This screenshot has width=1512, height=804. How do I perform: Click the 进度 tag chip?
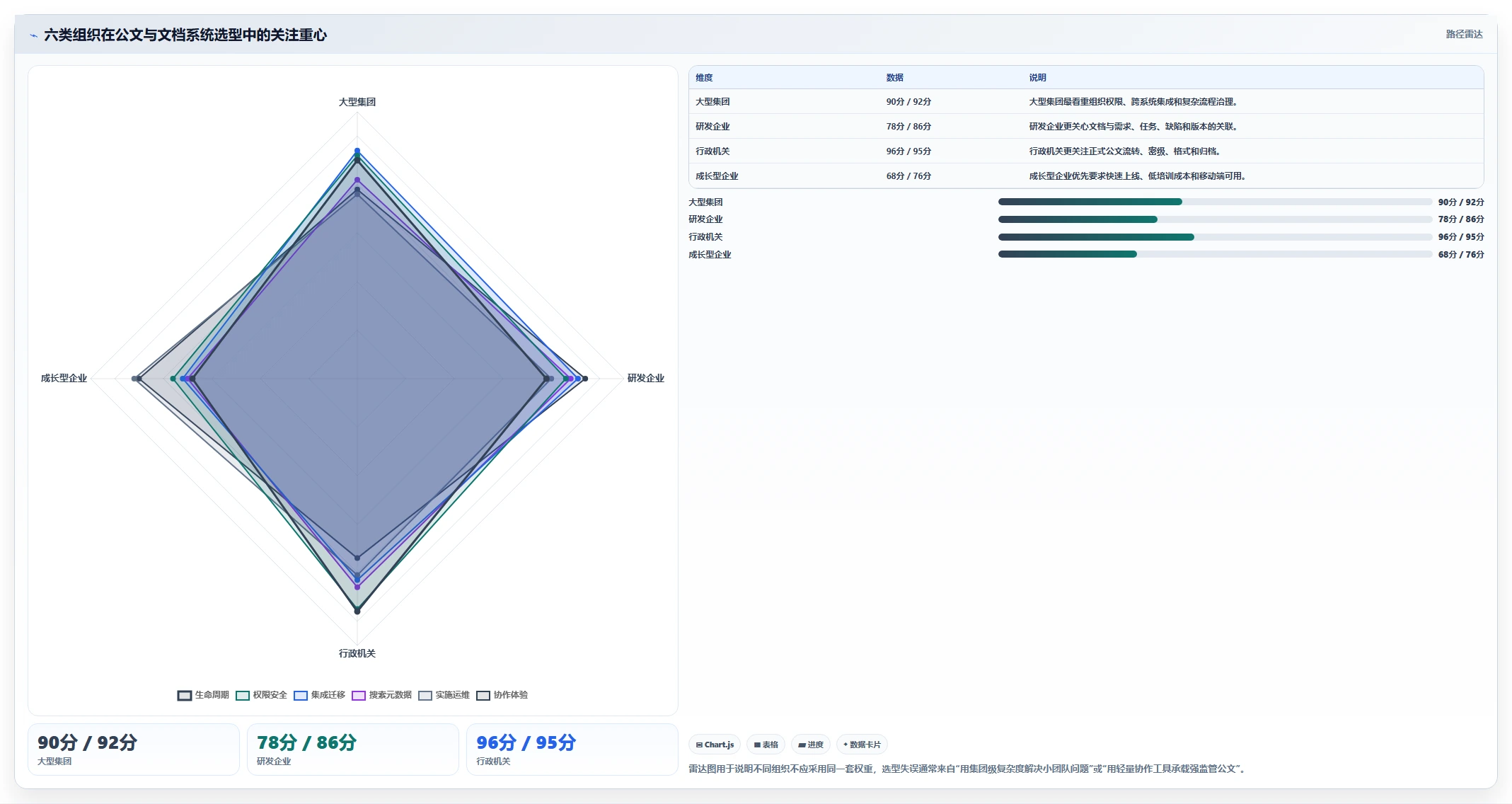click(x=811, y=745)
